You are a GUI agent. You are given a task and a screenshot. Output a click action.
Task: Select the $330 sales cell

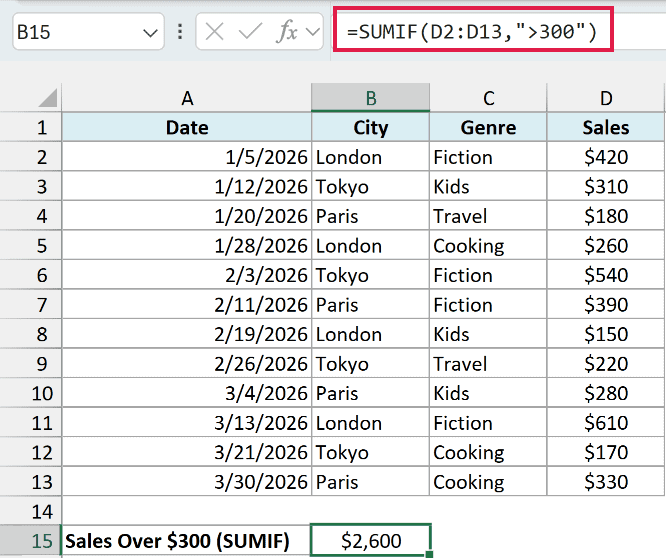(606, 482)
